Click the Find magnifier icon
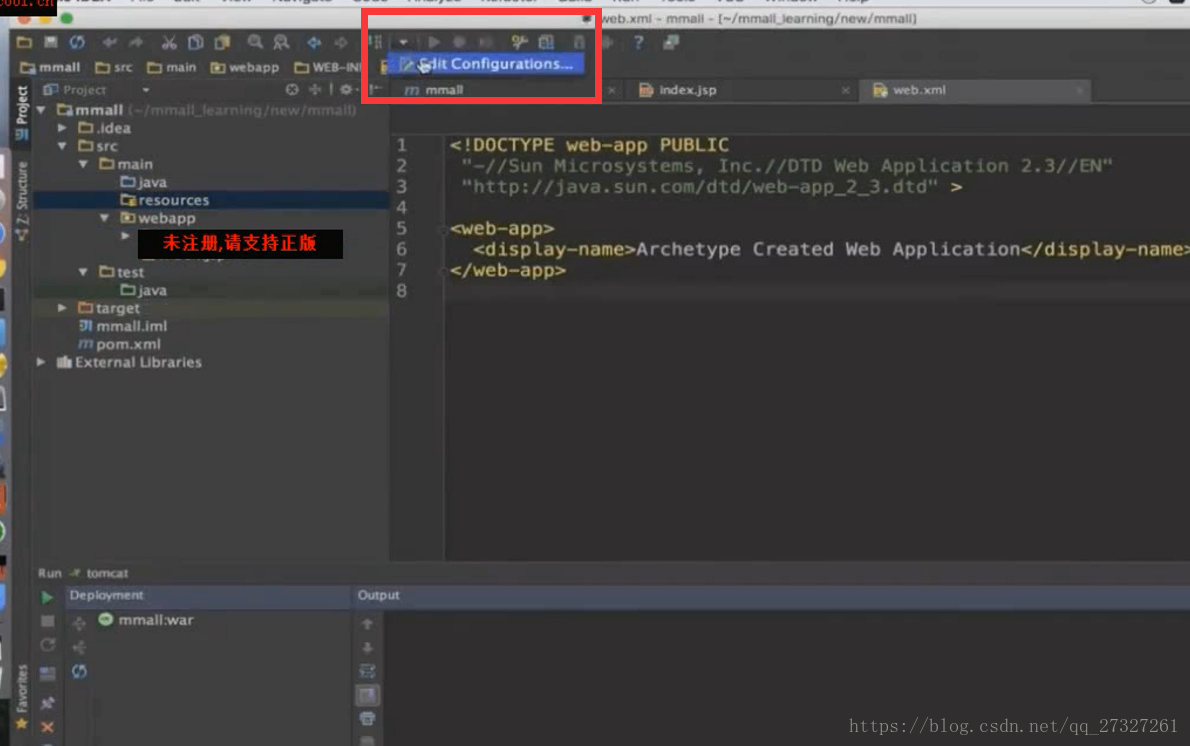1190x746 pixels. [255, 42]
